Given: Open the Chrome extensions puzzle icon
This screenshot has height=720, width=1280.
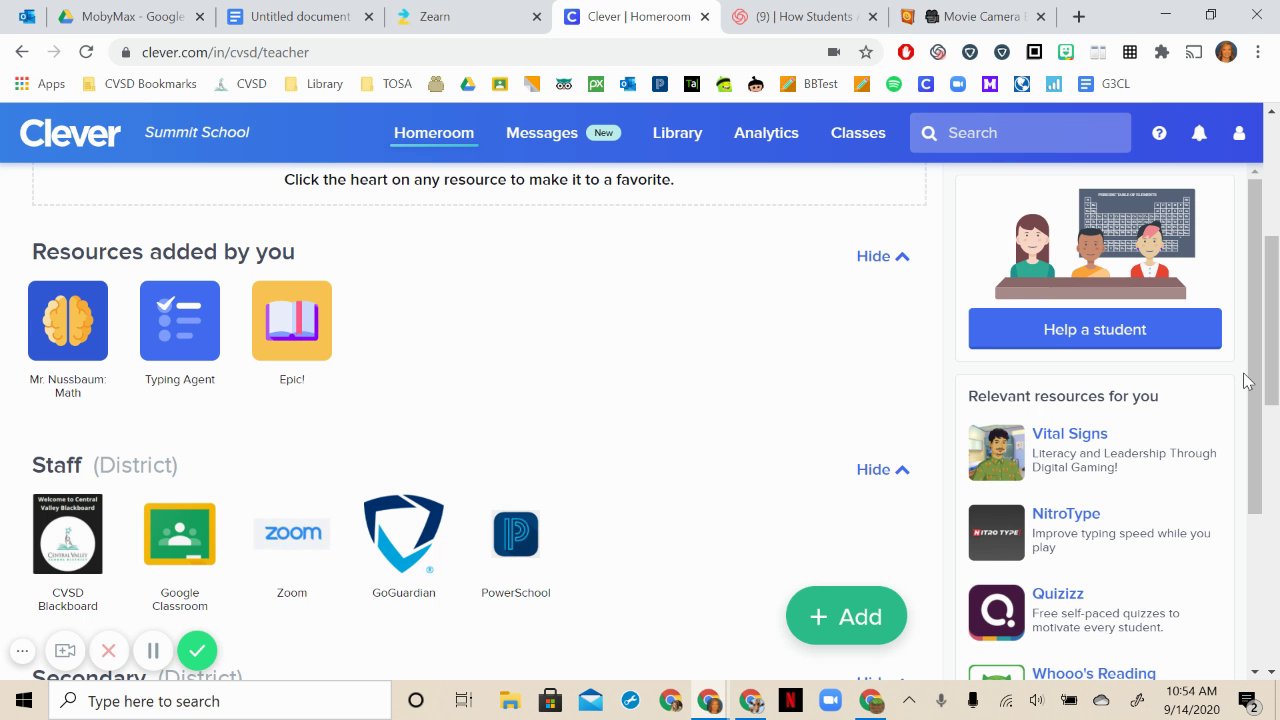Looking at the screenshot, I should click(x=1161, y=52).
